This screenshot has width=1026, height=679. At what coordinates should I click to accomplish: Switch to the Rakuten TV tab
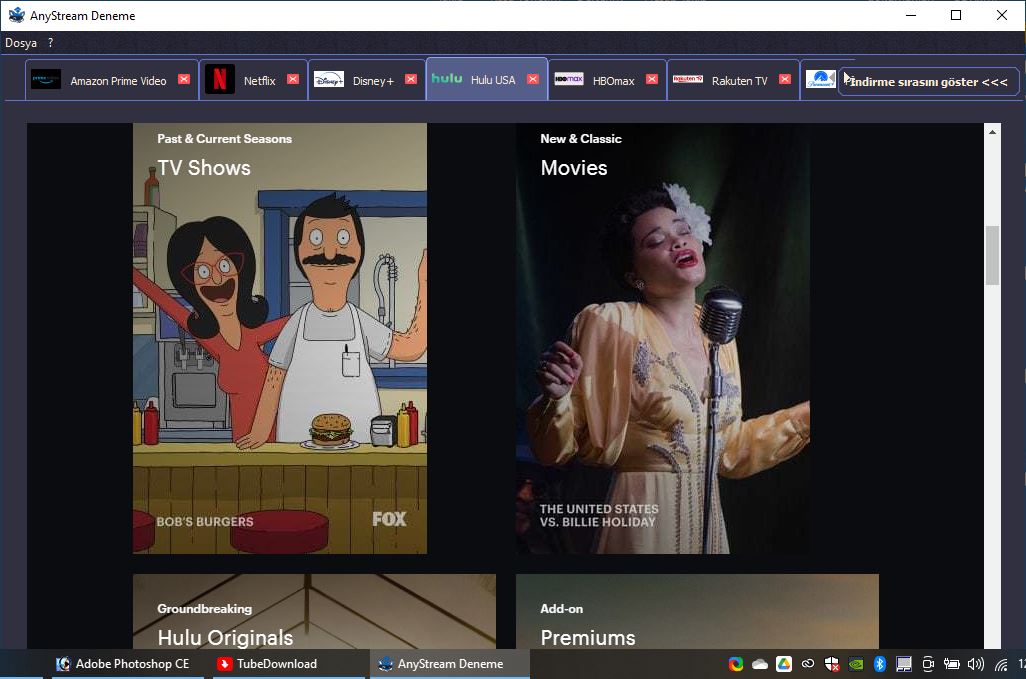coord(733,80)
